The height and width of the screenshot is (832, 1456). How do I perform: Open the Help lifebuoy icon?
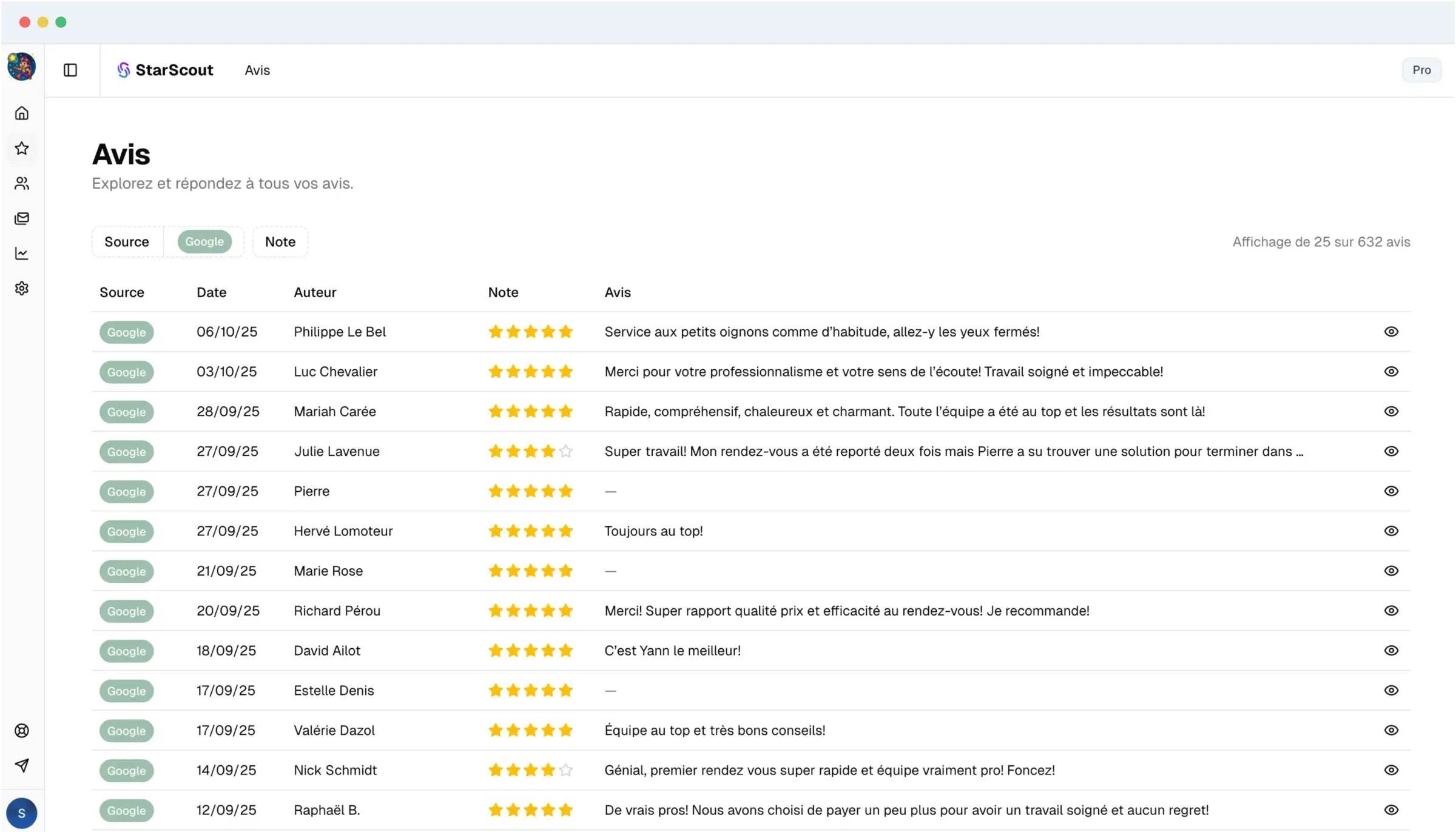[x=22, y=730]
